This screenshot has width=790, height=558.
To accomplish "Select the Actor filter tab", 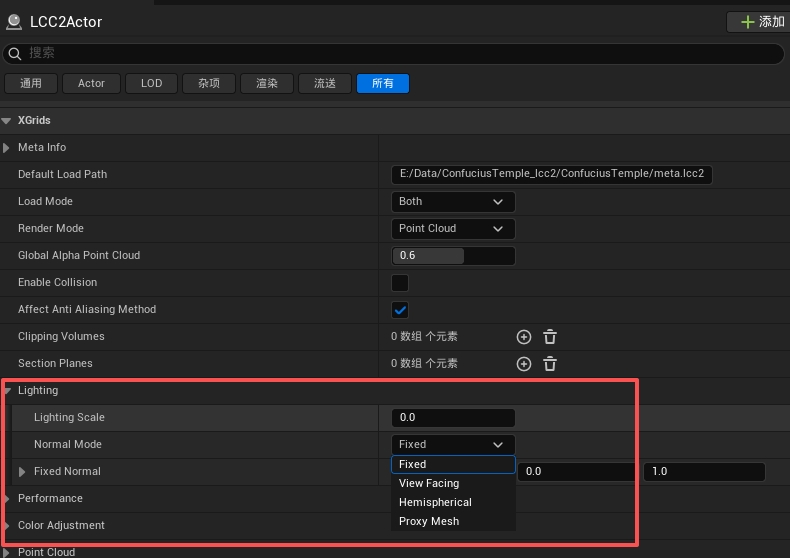I will tap(91, 84).
